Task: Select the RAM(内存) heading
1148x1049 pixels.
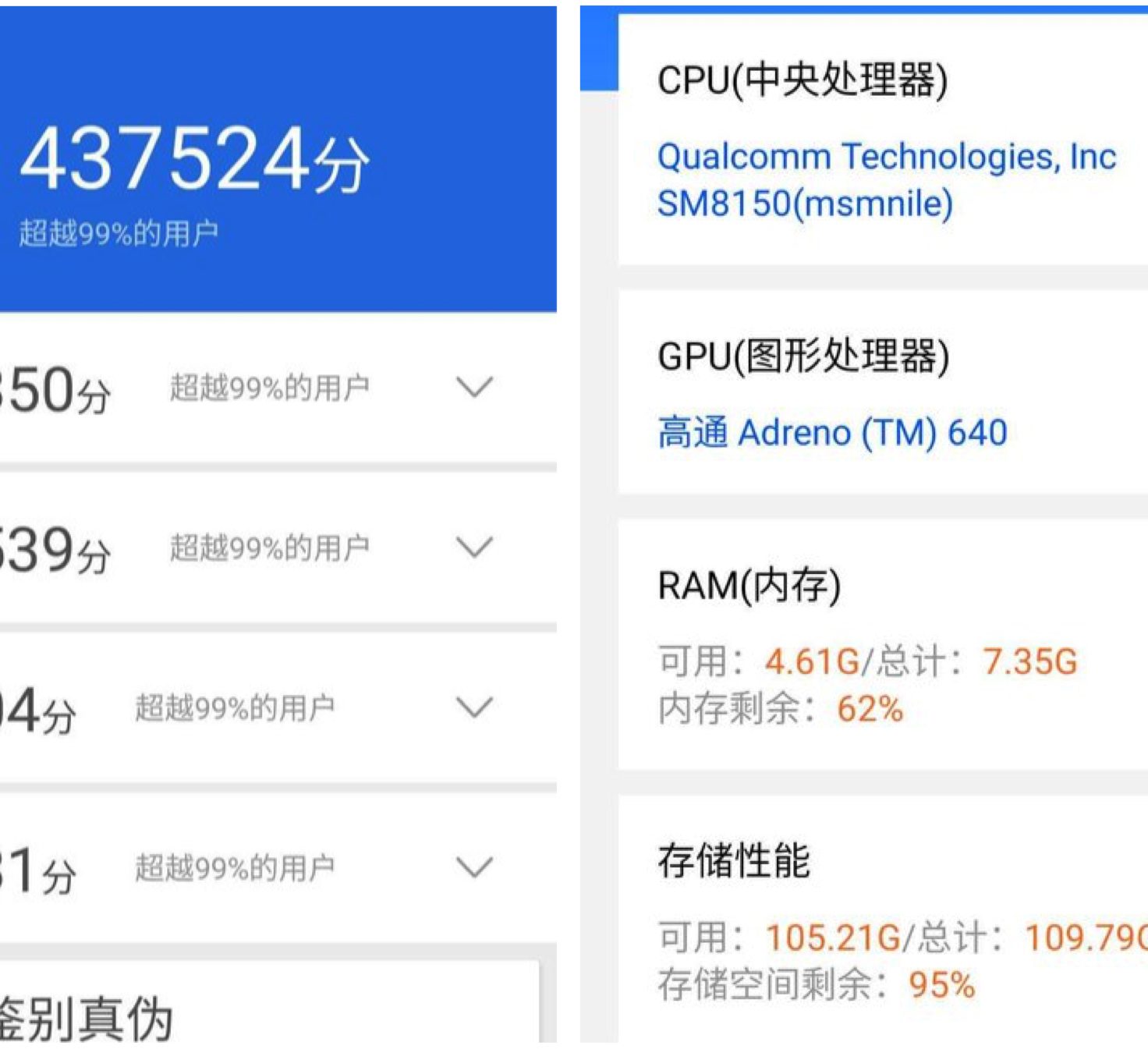Action: pyautogui.click(x=749, y=586)
